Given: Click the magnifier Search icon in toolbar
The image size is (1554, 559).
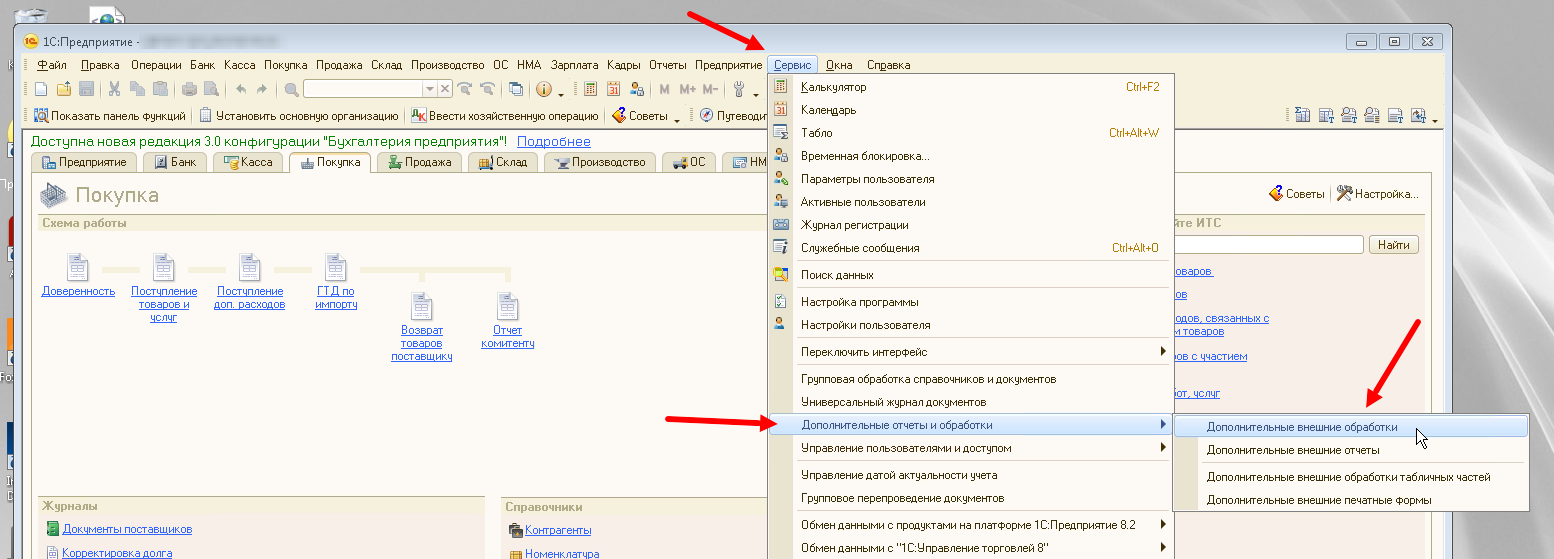Looking at the screenshot, I should pyautogui.click(x=292, y=89).
